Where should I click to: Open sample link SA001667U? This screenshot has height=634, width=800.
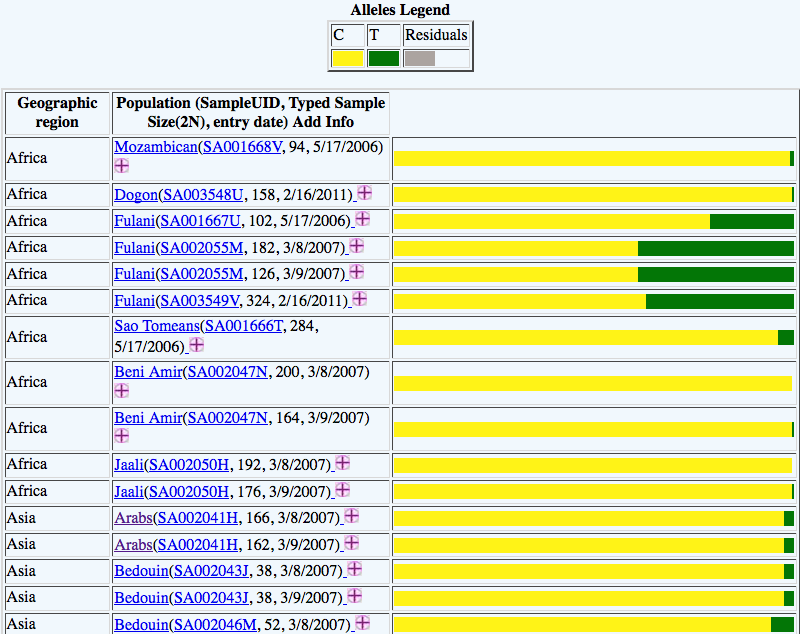coord(200,221)
